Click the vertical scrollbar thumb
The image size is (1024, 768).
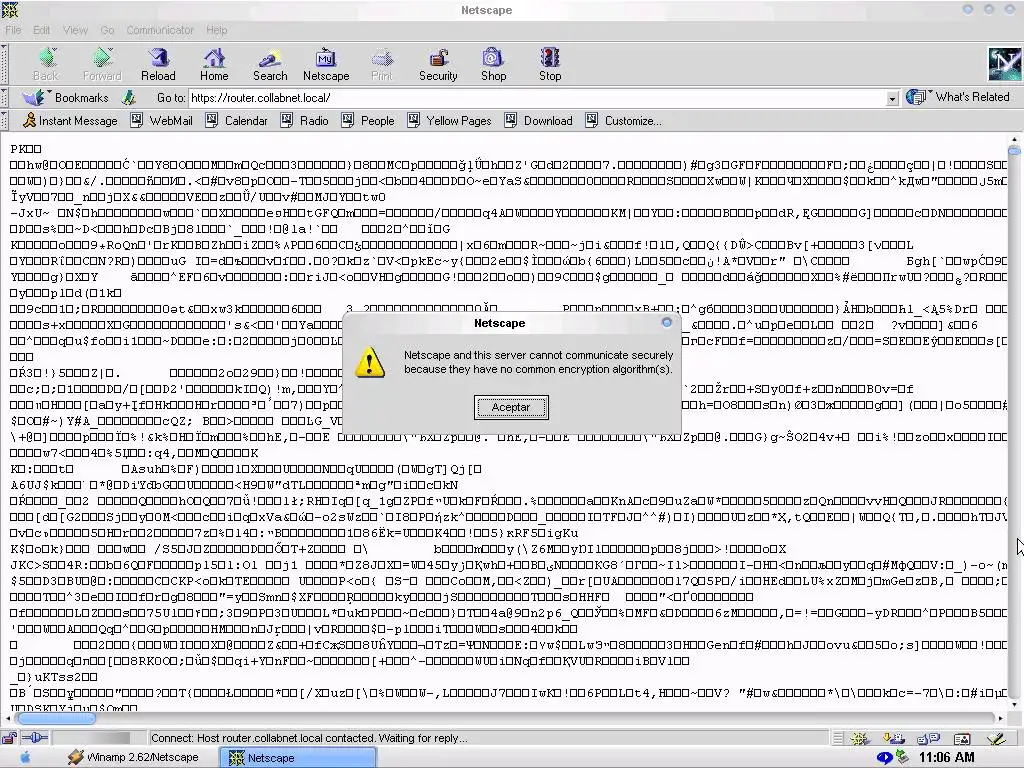1014,151
